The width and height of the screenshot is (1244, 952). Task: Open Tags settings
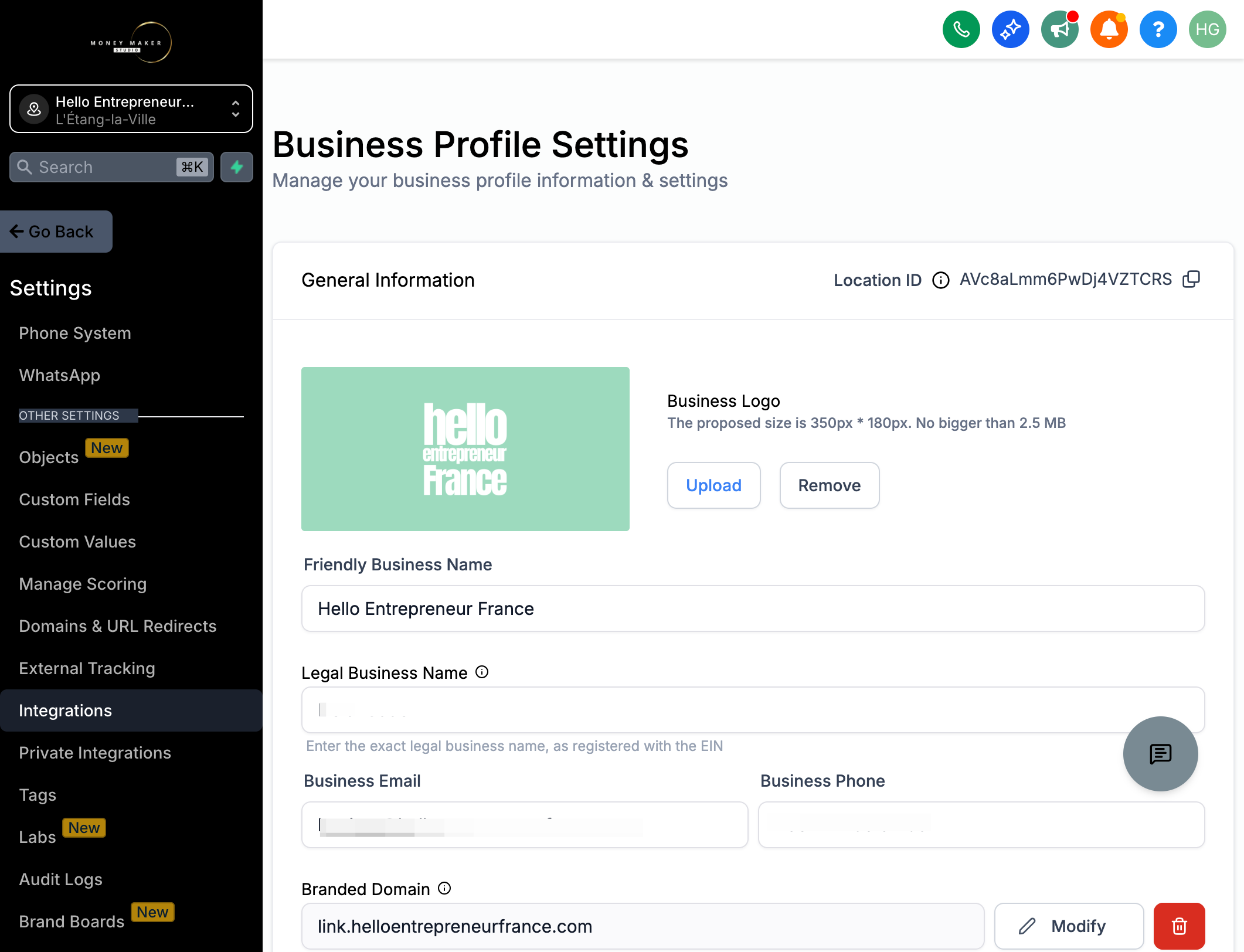click(x=38, y=795)
